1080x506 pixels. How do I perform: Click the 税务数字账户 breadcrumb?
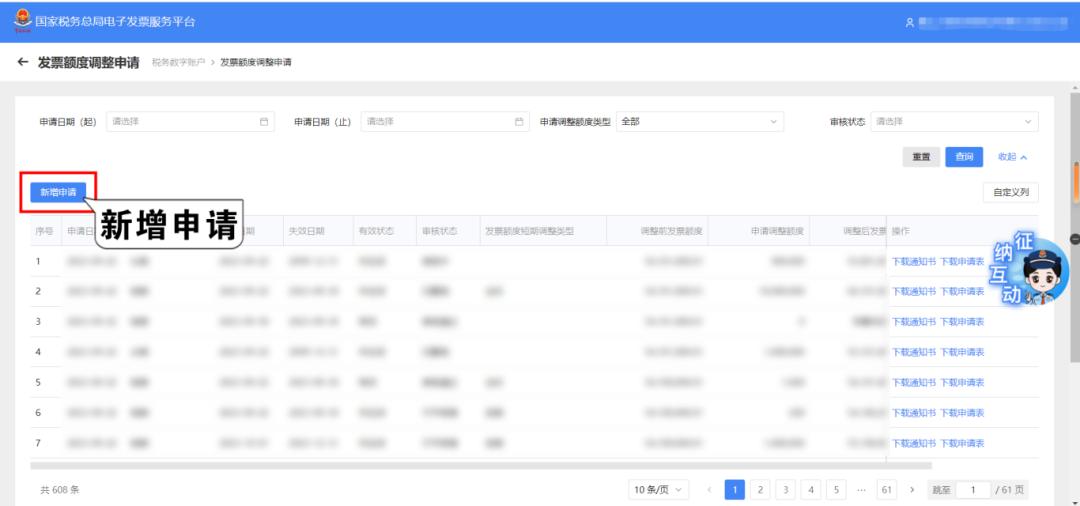pos(178,63)
